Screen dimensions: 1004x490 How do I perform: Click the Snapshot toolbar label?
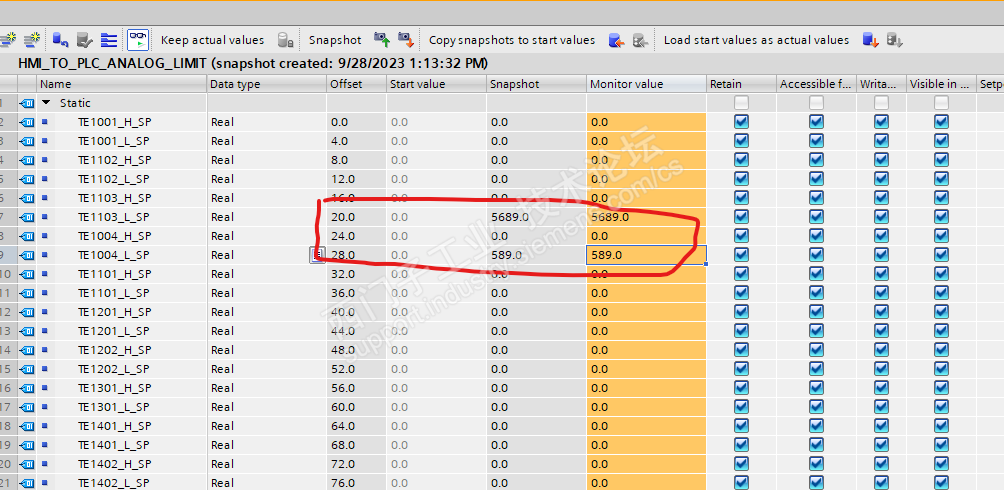click(x=335, y=40)
